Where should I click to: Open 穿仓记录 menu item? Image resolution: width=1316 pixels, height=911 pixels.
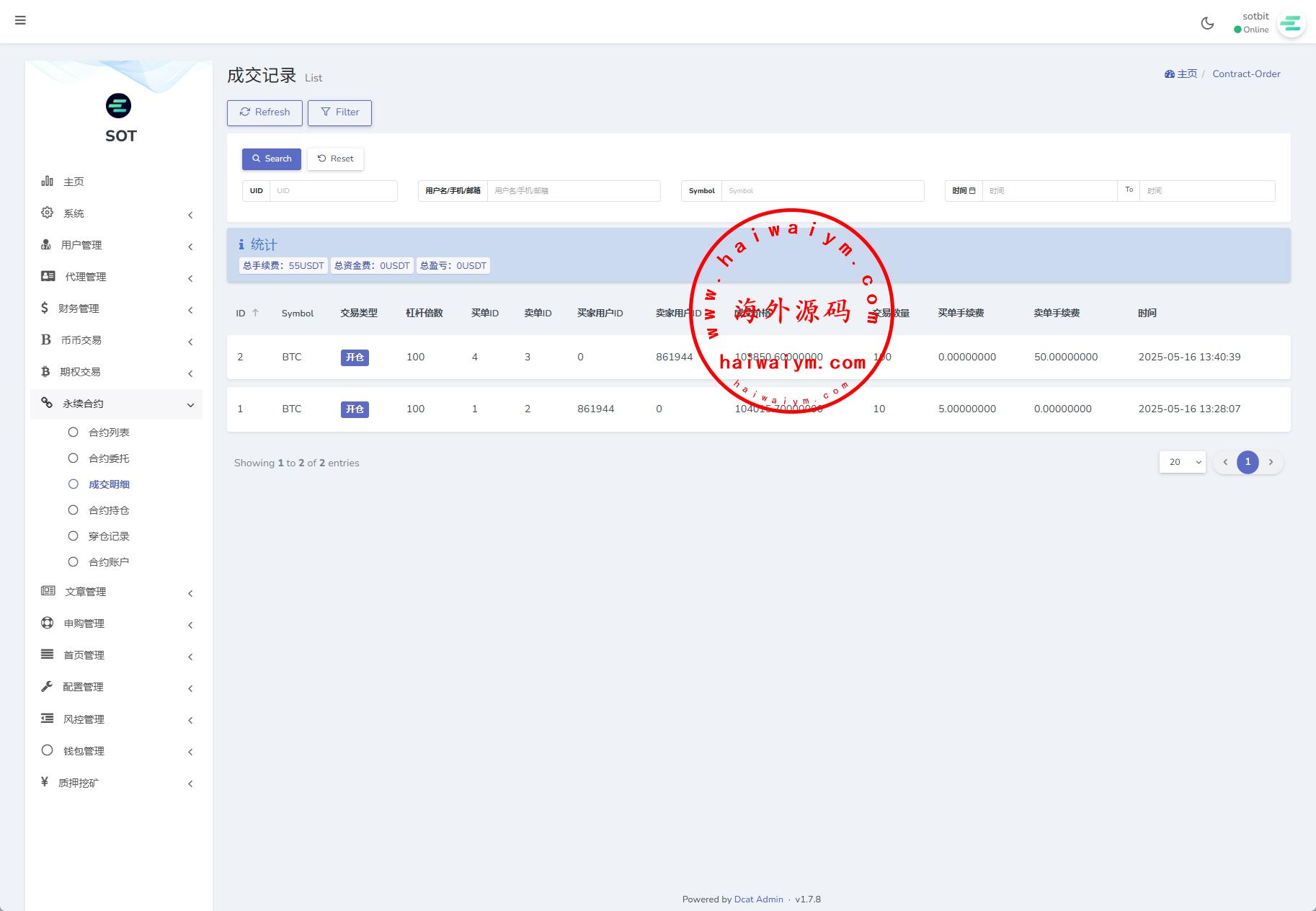pyautogui.click(x=108, y=536)
